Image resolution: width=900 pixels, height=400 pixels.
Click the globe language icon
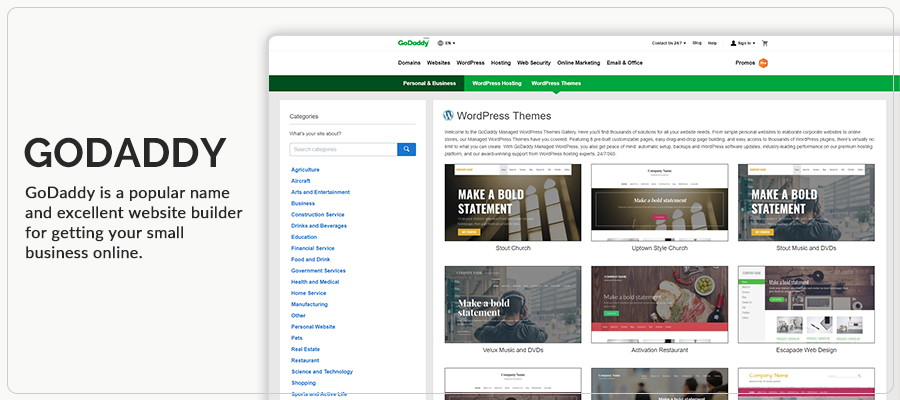(440, 43)
